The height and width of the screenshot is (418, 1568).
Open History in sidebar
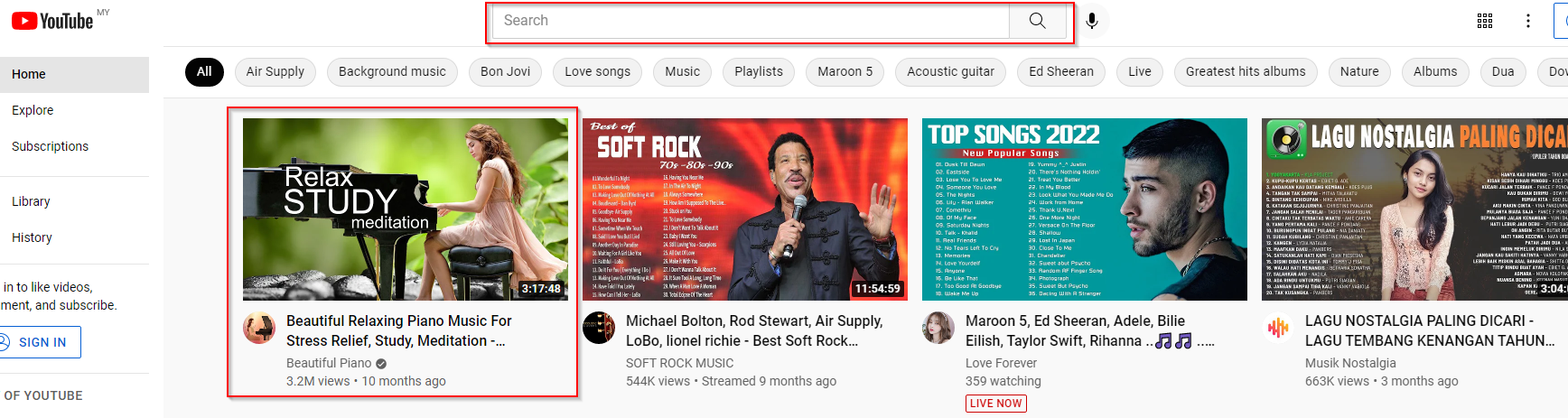click(x=74, y=237)
